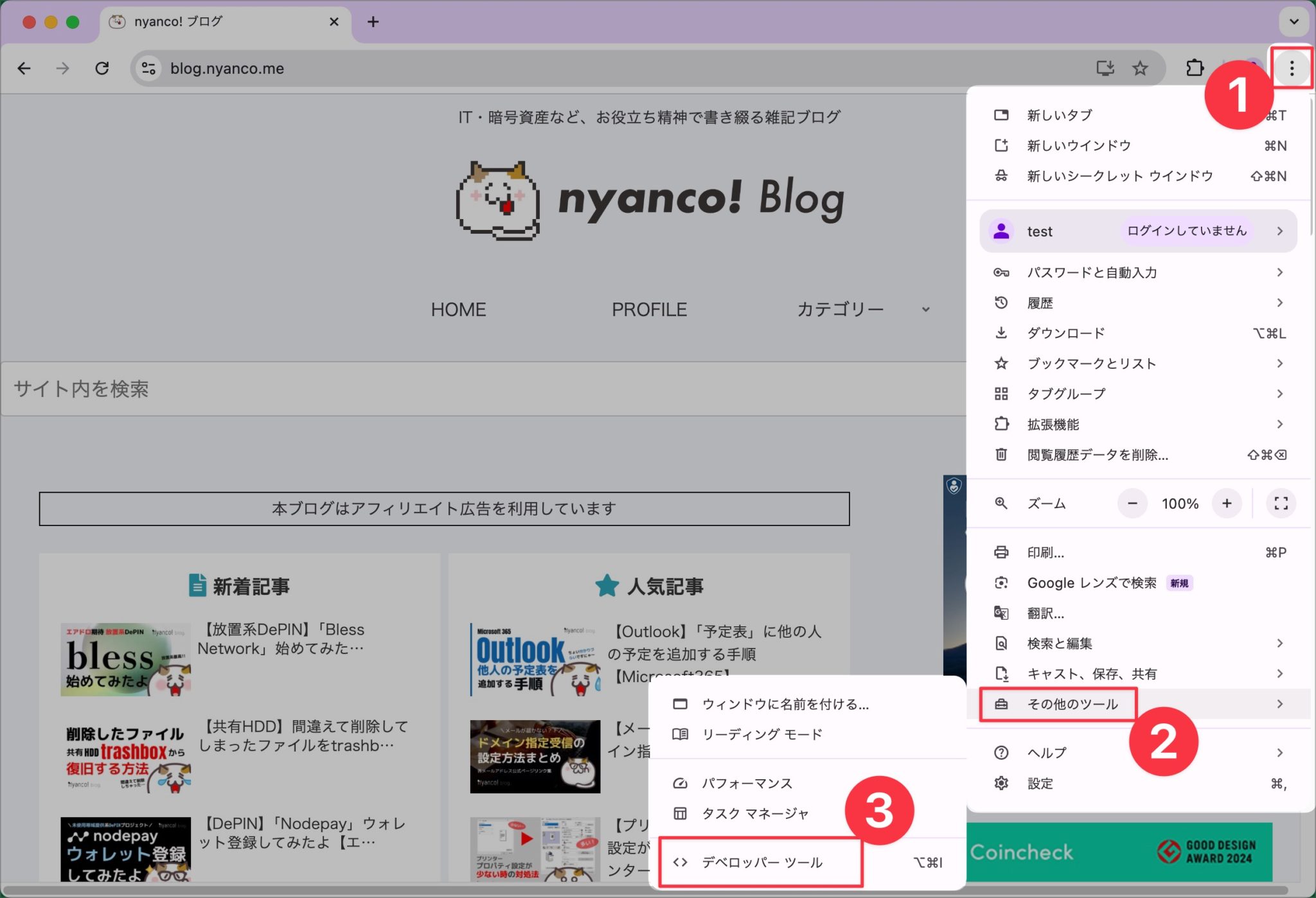Increase zoom using the plus control

click(x=1227, y=504)
